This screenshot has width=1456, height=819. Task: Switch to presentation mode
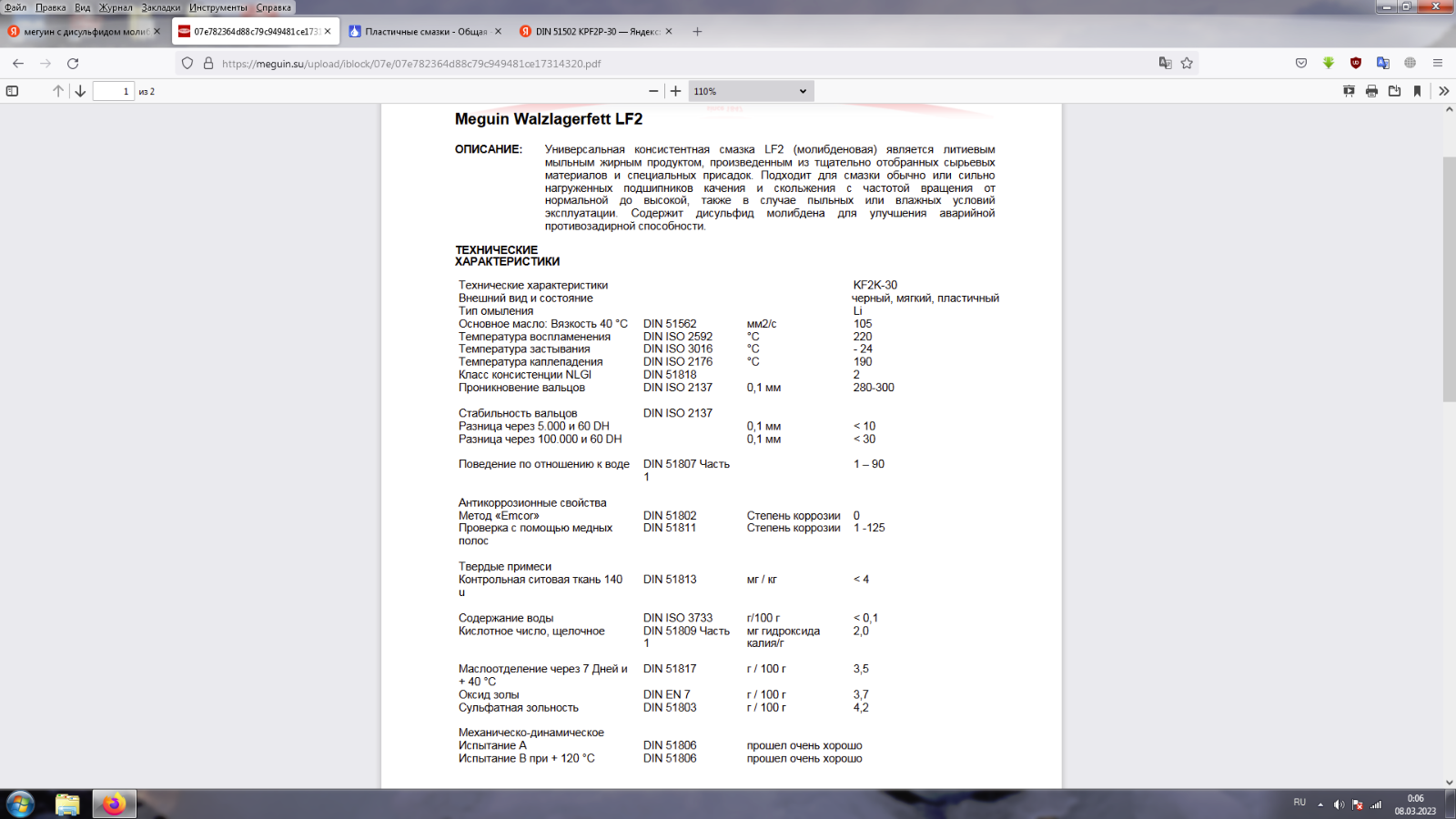(1349, 91)
